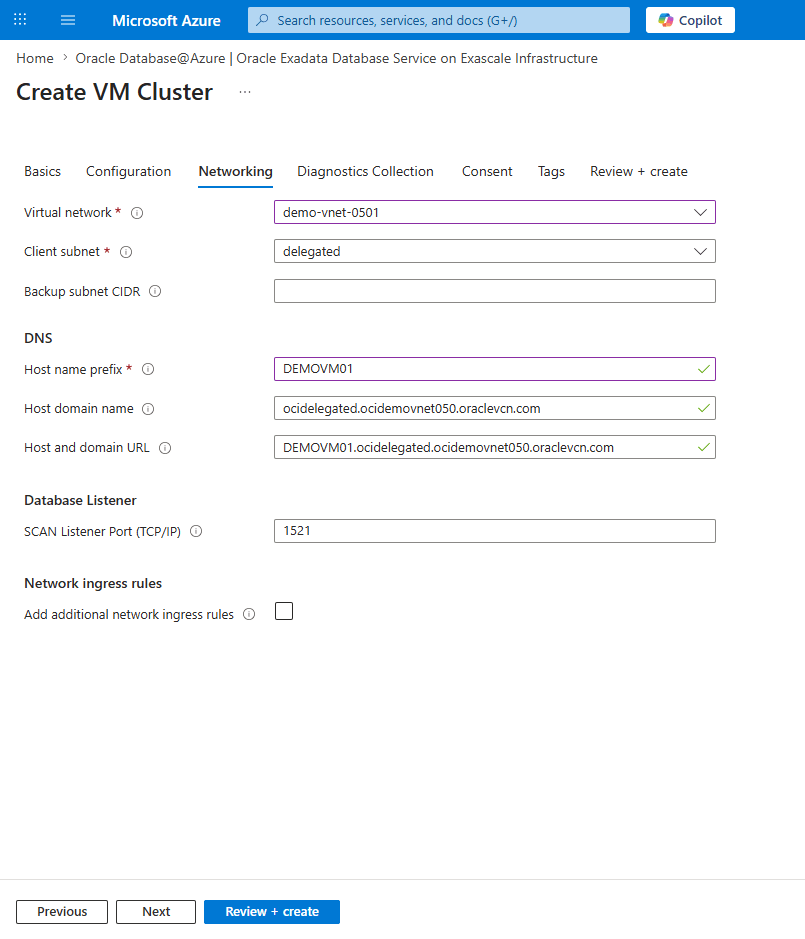
Task: Open the Diagnostics Collection tab
Action: click(365, 171)
